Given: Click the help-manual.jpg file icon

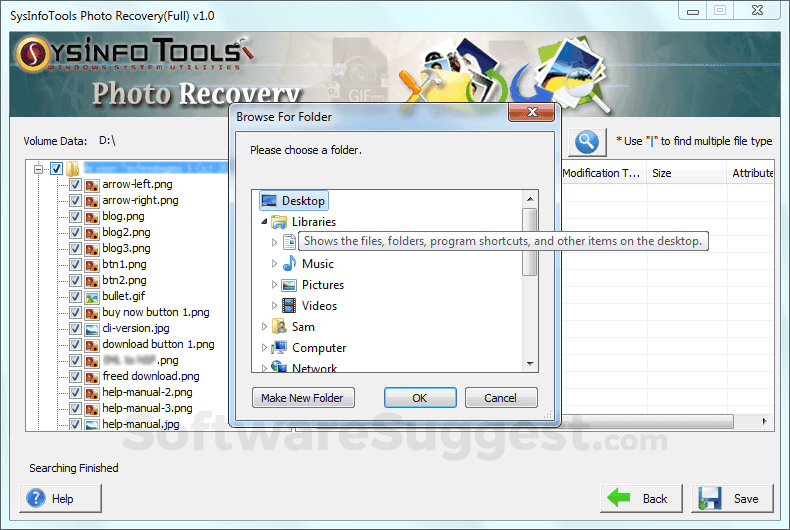Looking at the screenshot, I should (92, 424).
